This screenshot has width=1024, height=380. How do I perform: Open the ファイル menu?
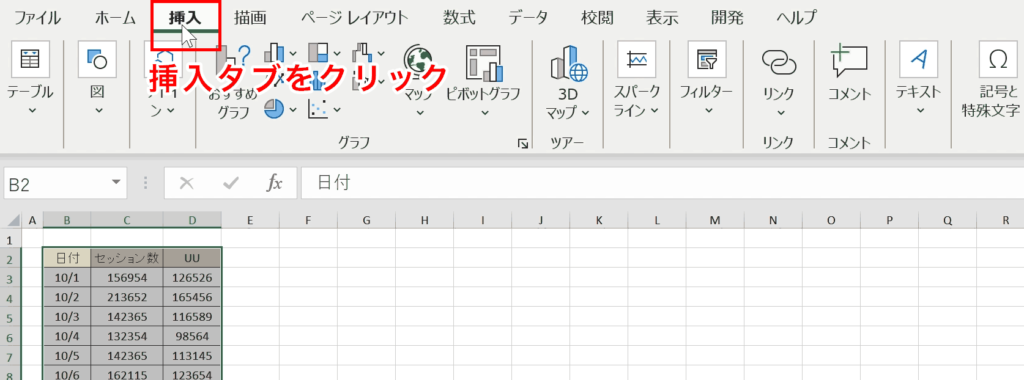[x=37, y=18]
